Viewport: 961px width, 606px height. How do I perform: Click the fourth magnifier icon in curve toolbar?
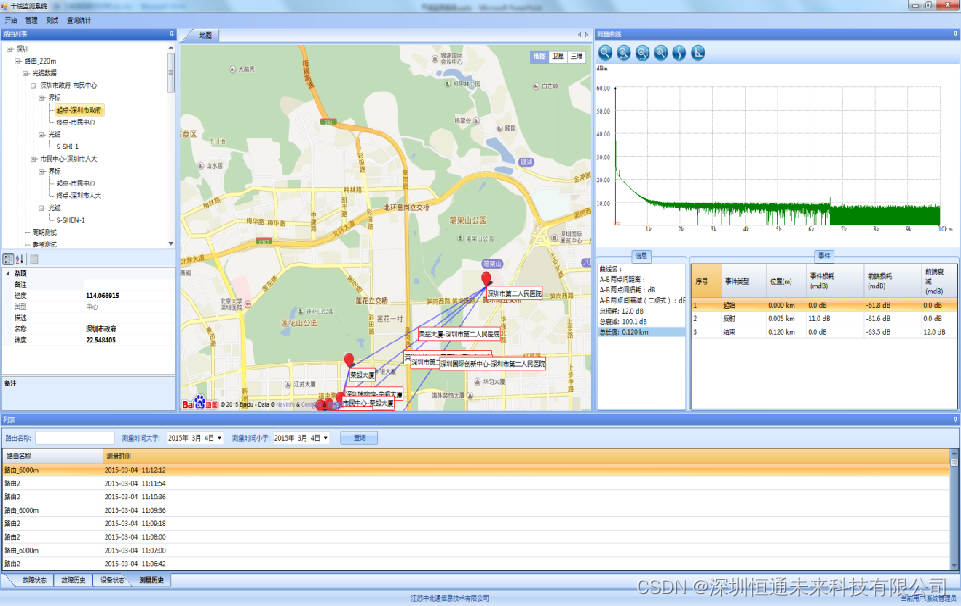click(661, 53)
